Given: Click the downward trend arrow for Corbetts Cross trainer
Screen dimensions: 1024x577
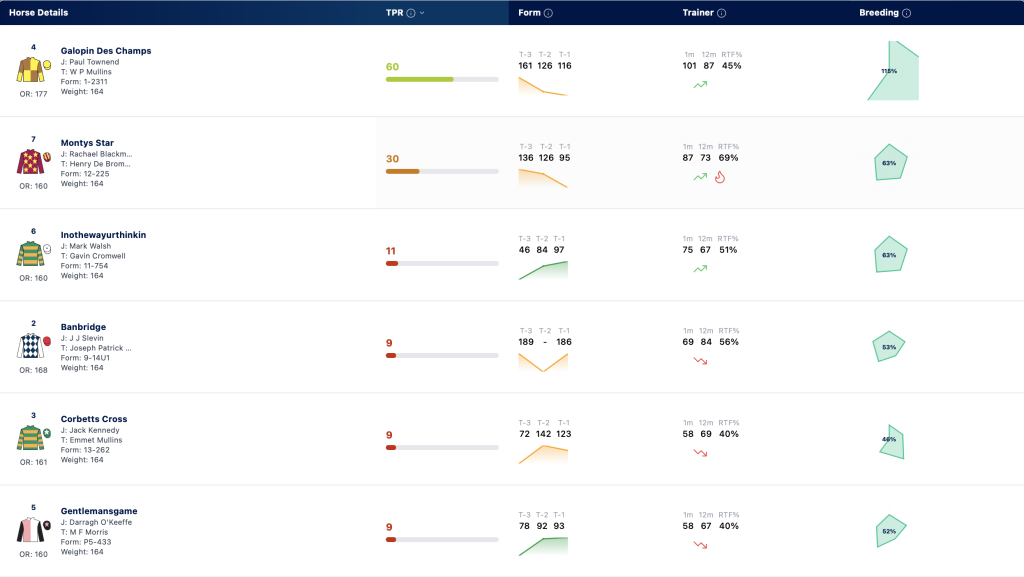Looking at the screenshot, I should pos(700,452).
